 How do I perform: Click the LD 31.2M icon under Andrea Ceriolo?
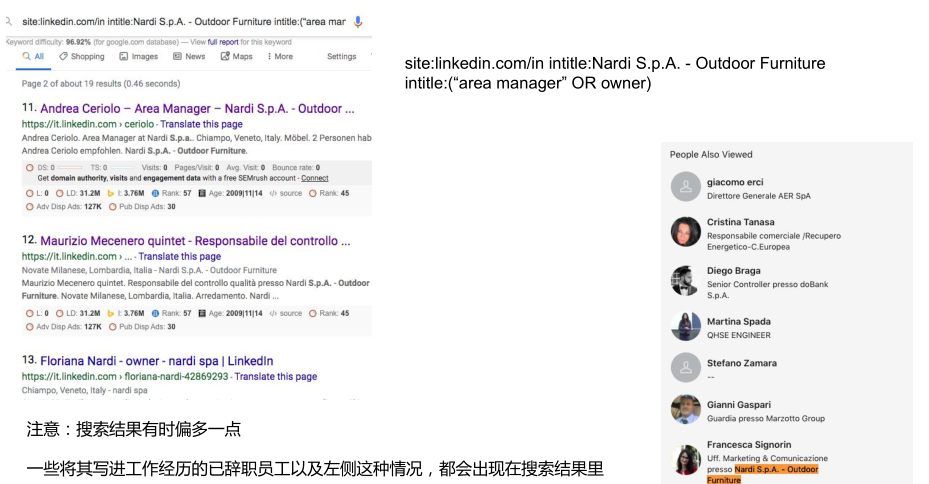click(59, 193)
